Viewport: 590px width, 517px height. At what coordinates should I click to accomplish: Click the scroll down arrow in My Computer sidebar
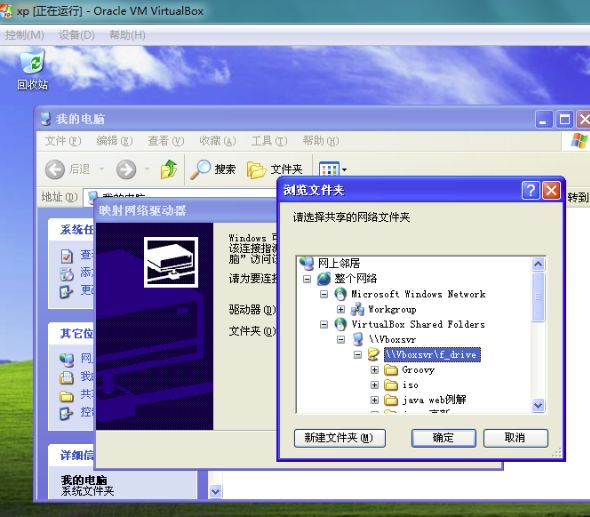point(216,491)
